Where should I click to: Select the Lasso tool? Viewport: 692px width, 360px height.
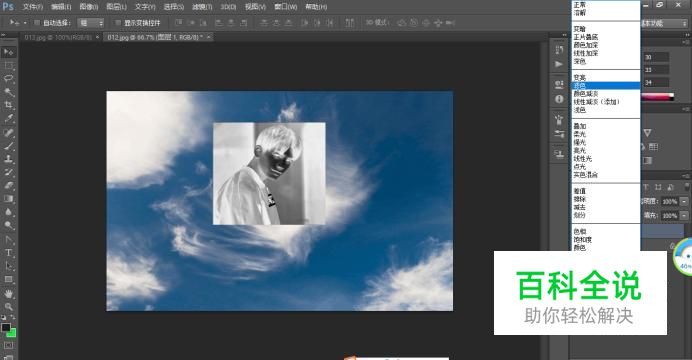point(8,79)
